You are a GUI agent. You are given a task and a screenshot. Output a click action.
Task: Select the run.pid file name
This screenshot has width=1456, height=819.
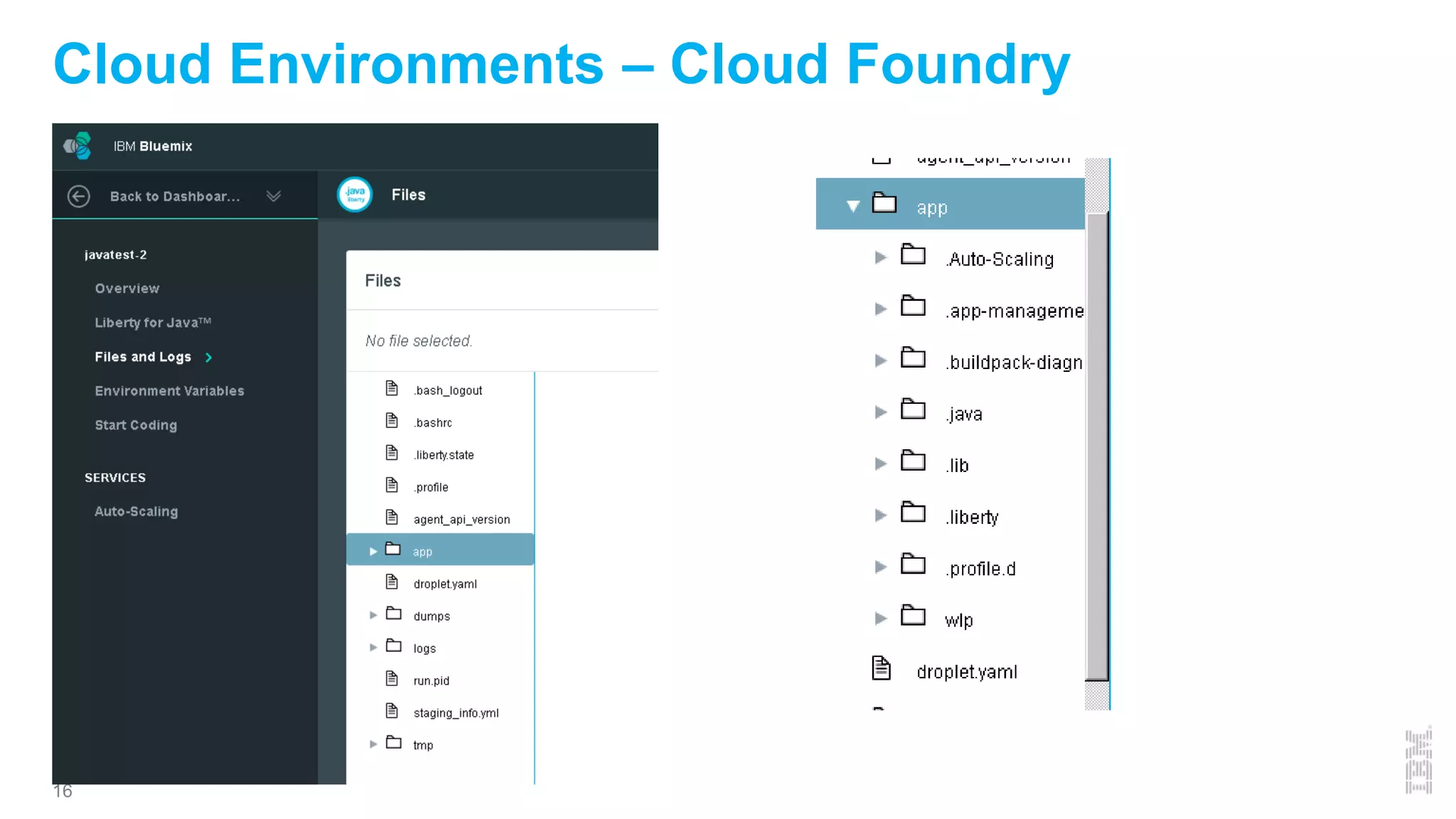(431, 680)
